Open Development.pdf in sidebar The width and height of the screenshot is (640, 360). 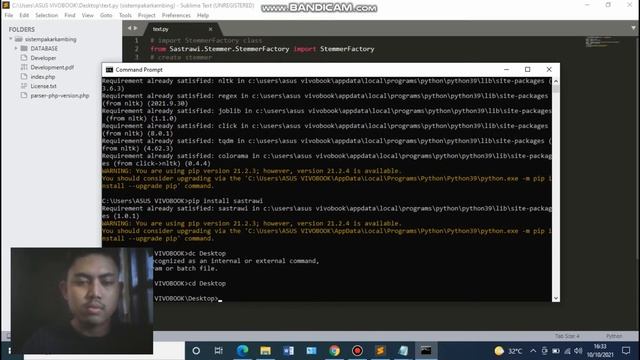[x=52, y=67]
